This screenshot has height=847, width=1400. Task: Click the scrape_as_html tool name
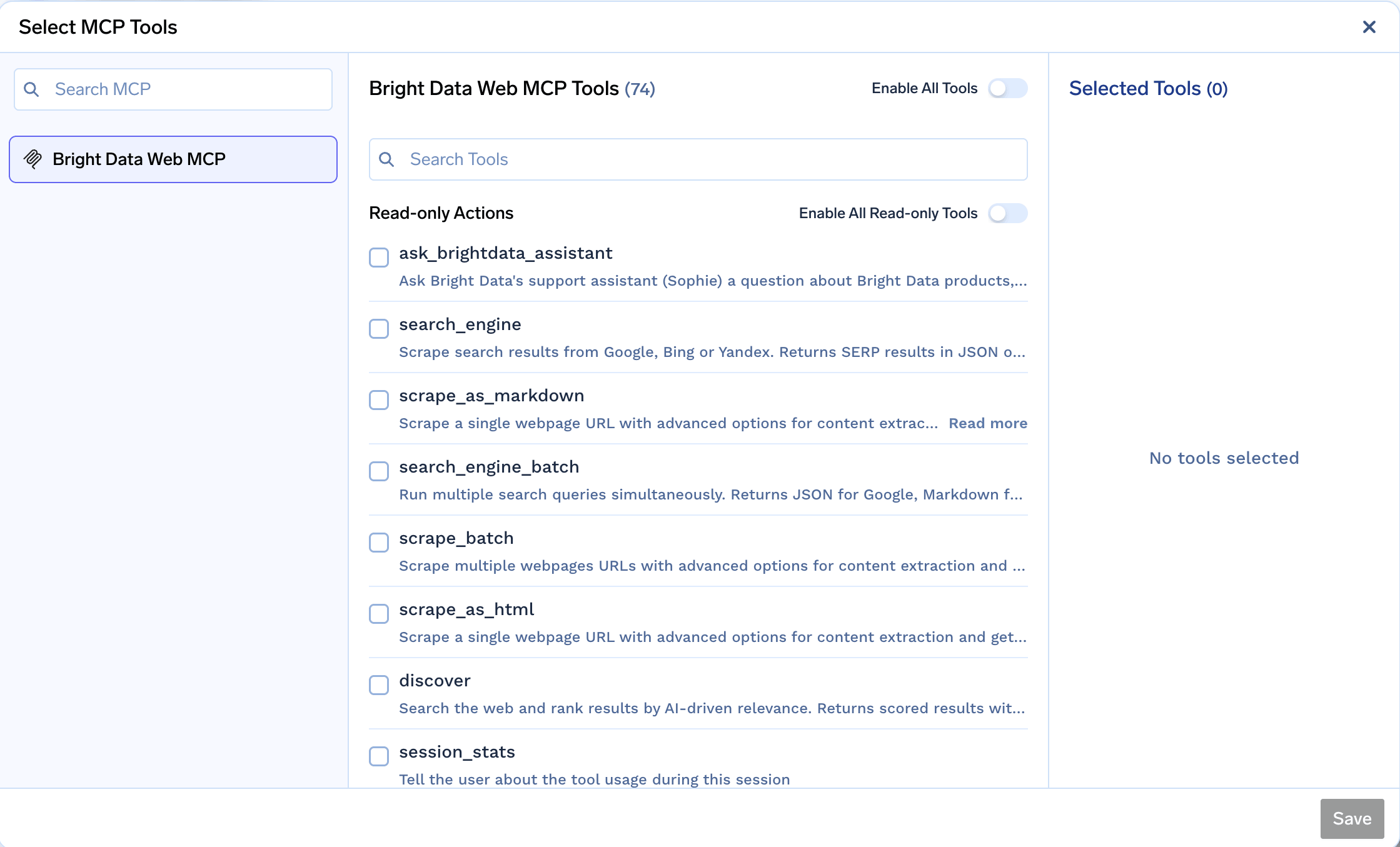(x=466, y=609)
